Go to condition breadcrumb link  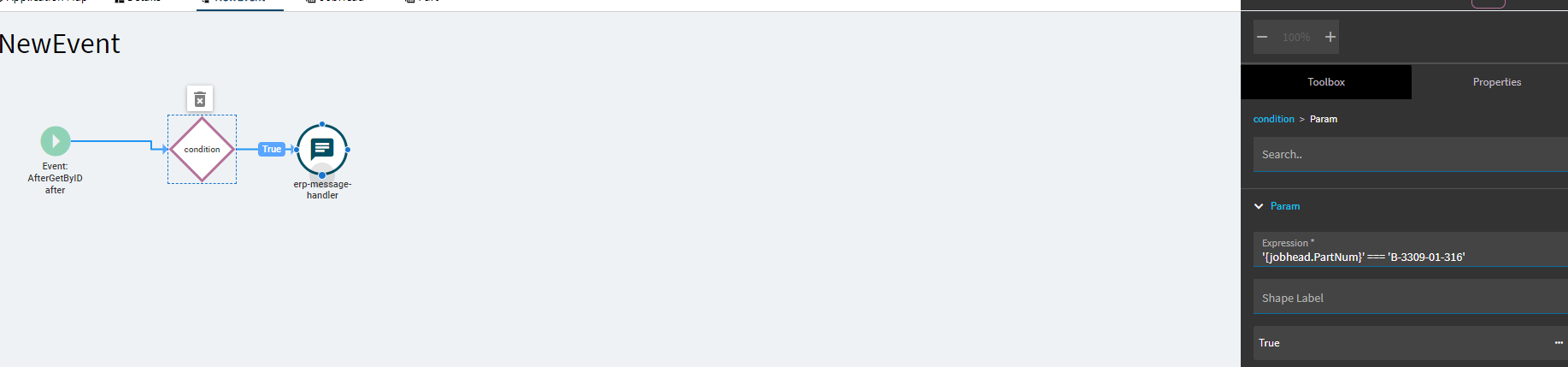(1273, 119)
